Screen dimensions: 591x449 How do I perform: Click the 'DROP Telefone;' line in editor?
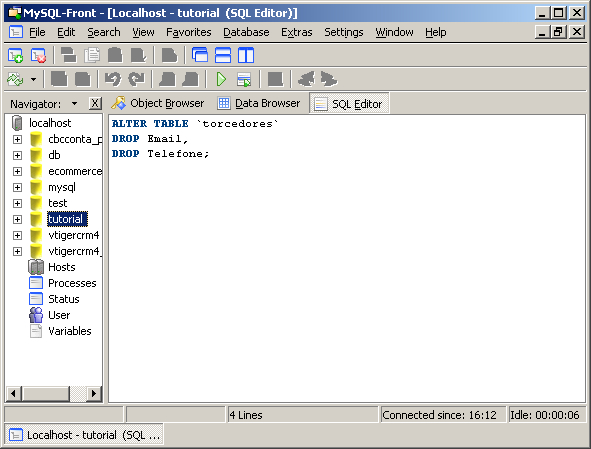pos(161,154)
